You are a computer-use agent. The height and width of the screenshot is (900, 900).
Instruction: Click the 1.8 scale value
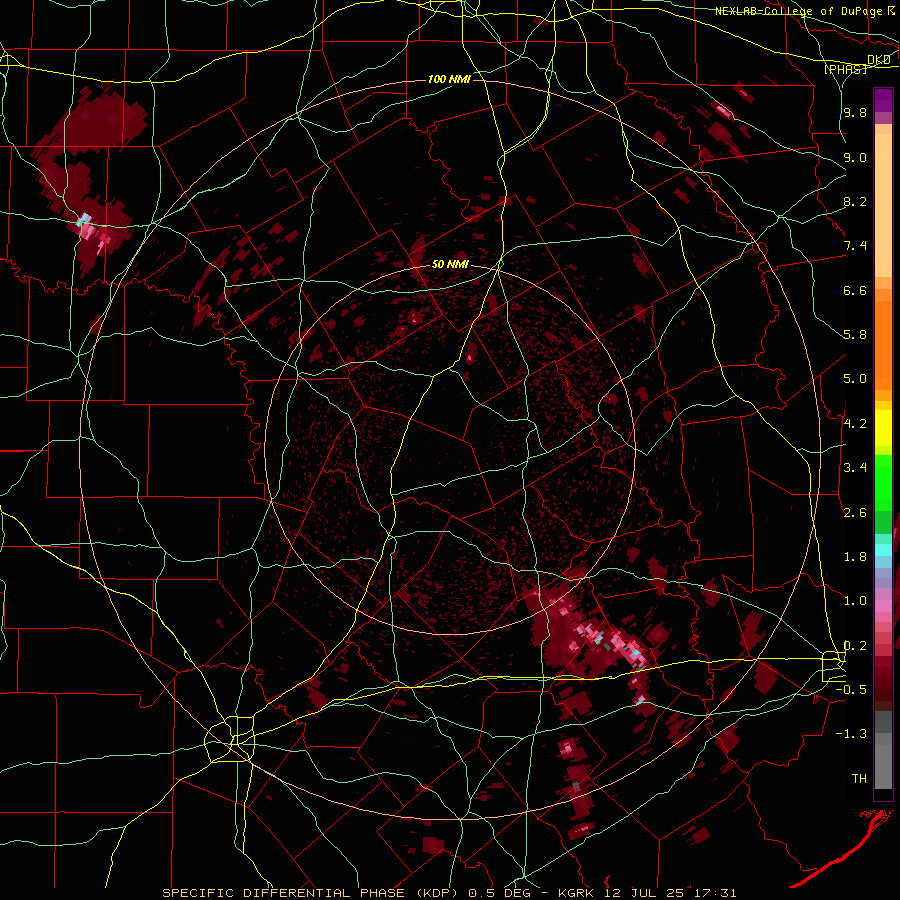click(855, 557)
